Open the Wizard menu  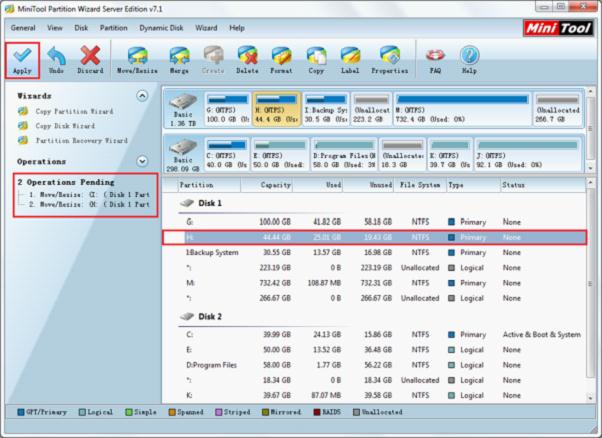[x=206, y=28]
